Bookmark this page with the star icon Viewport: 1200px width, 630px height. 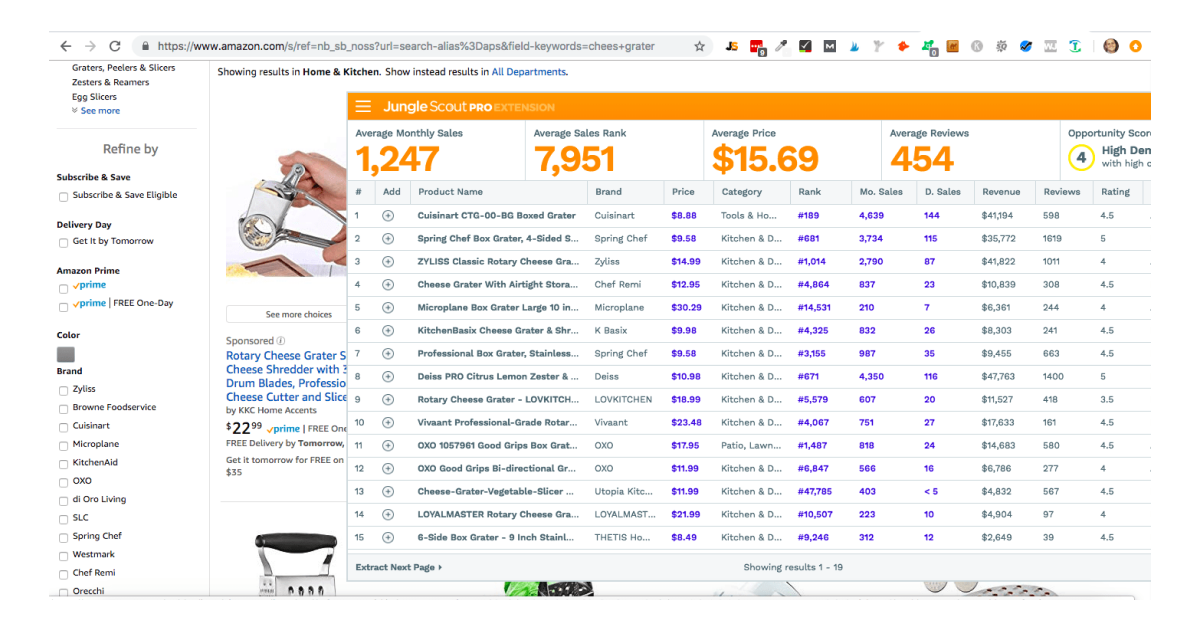(700, 46)
